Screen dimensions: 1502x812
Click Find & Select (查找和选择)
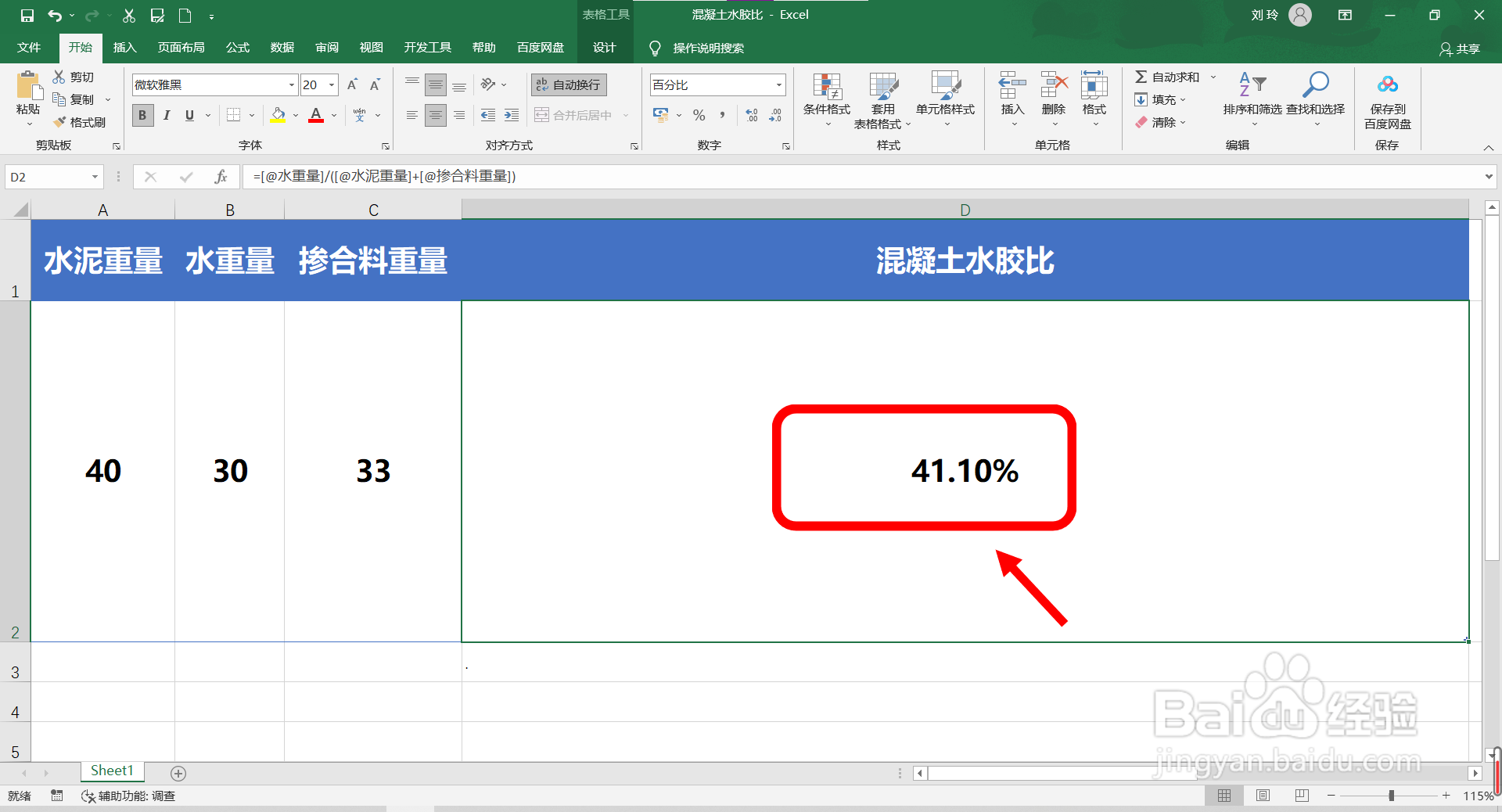pos(1315,100)
